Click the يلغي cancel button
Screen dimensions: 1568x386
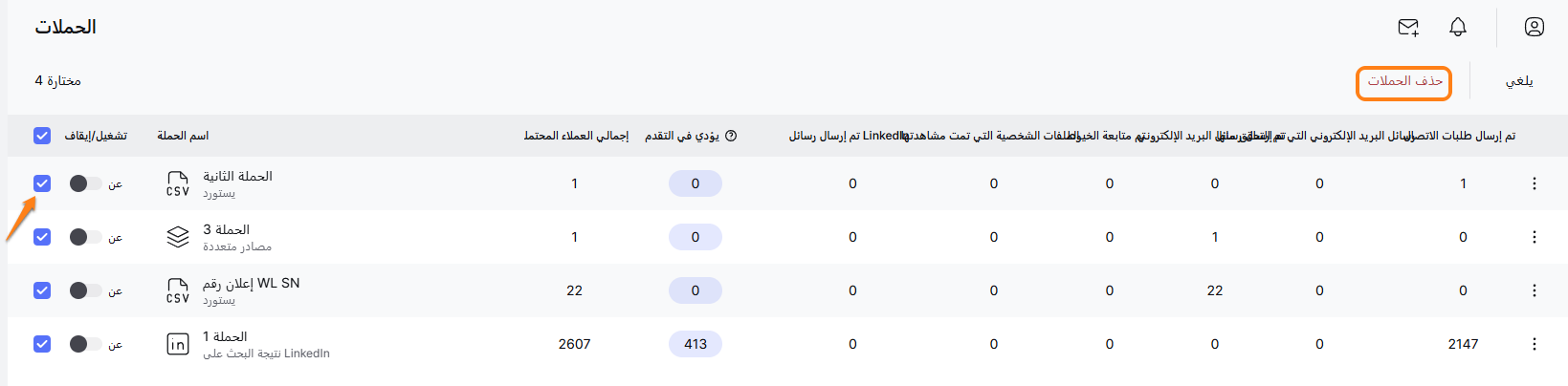[1519, 82]
